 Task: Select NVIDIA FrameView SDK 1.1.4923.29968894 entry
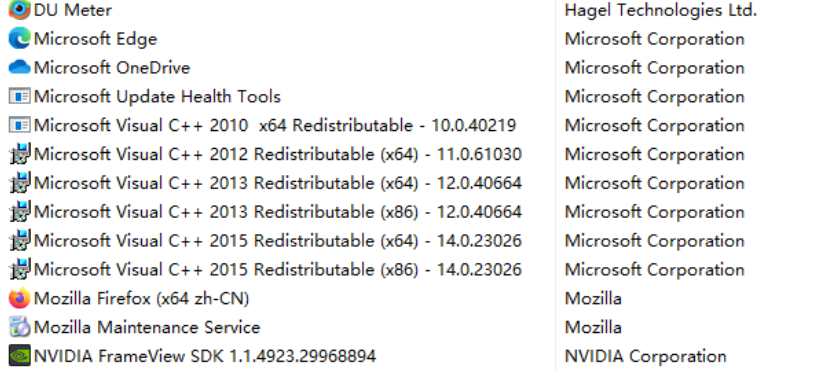[x=205, y=356]
